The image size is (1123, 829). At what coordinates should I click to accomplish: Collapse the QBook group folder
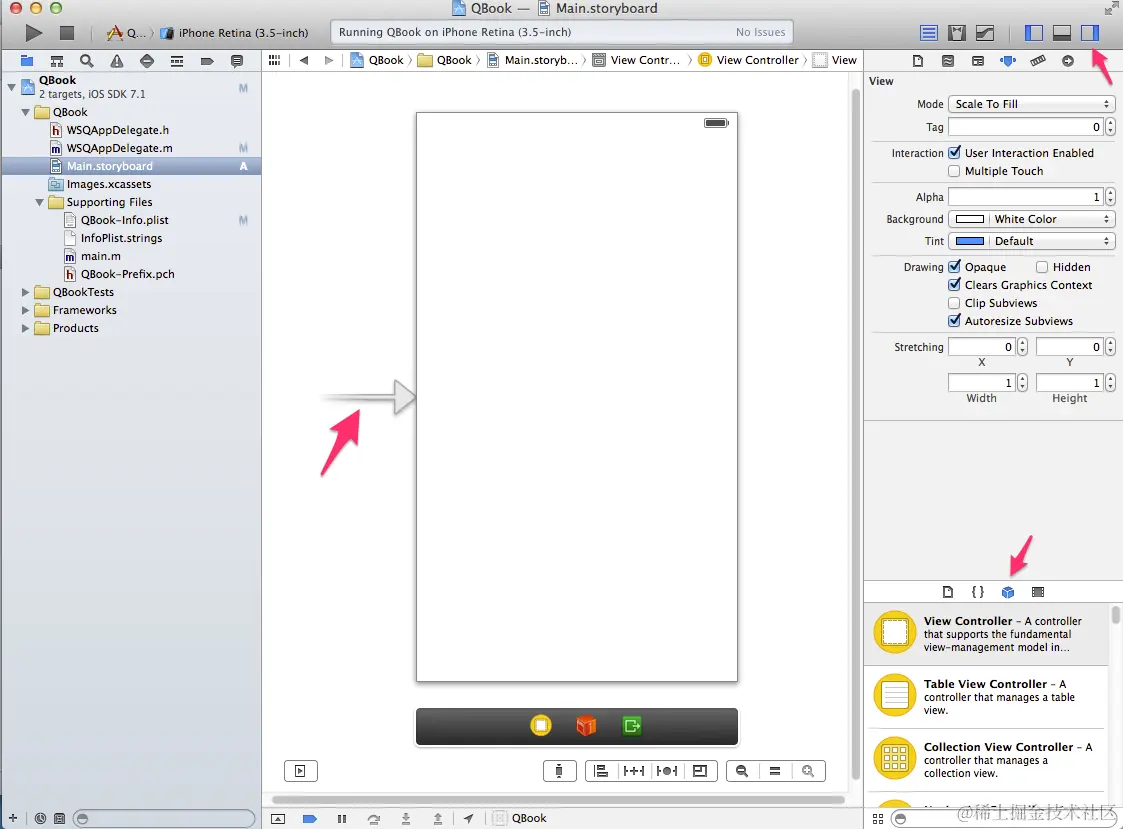point(26,112)
